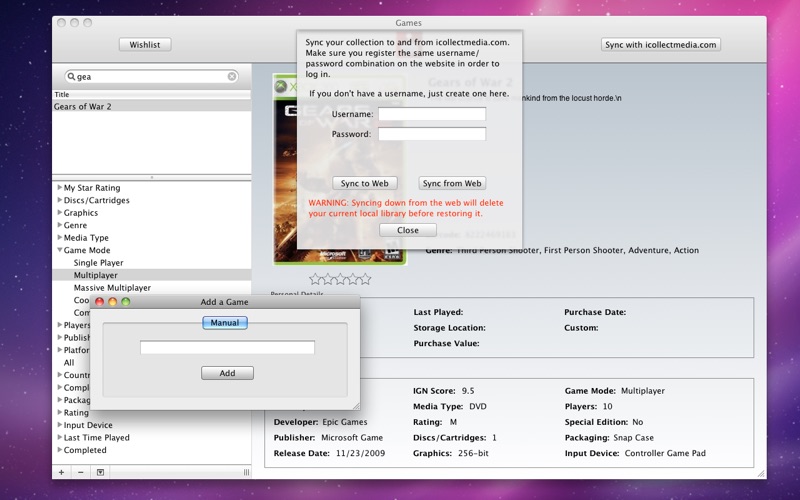The height and width of the screenshot is (500, 800).
Task: Click the Packaging value Snap Case
Action: pyautogui.click(x=633, y=438)
